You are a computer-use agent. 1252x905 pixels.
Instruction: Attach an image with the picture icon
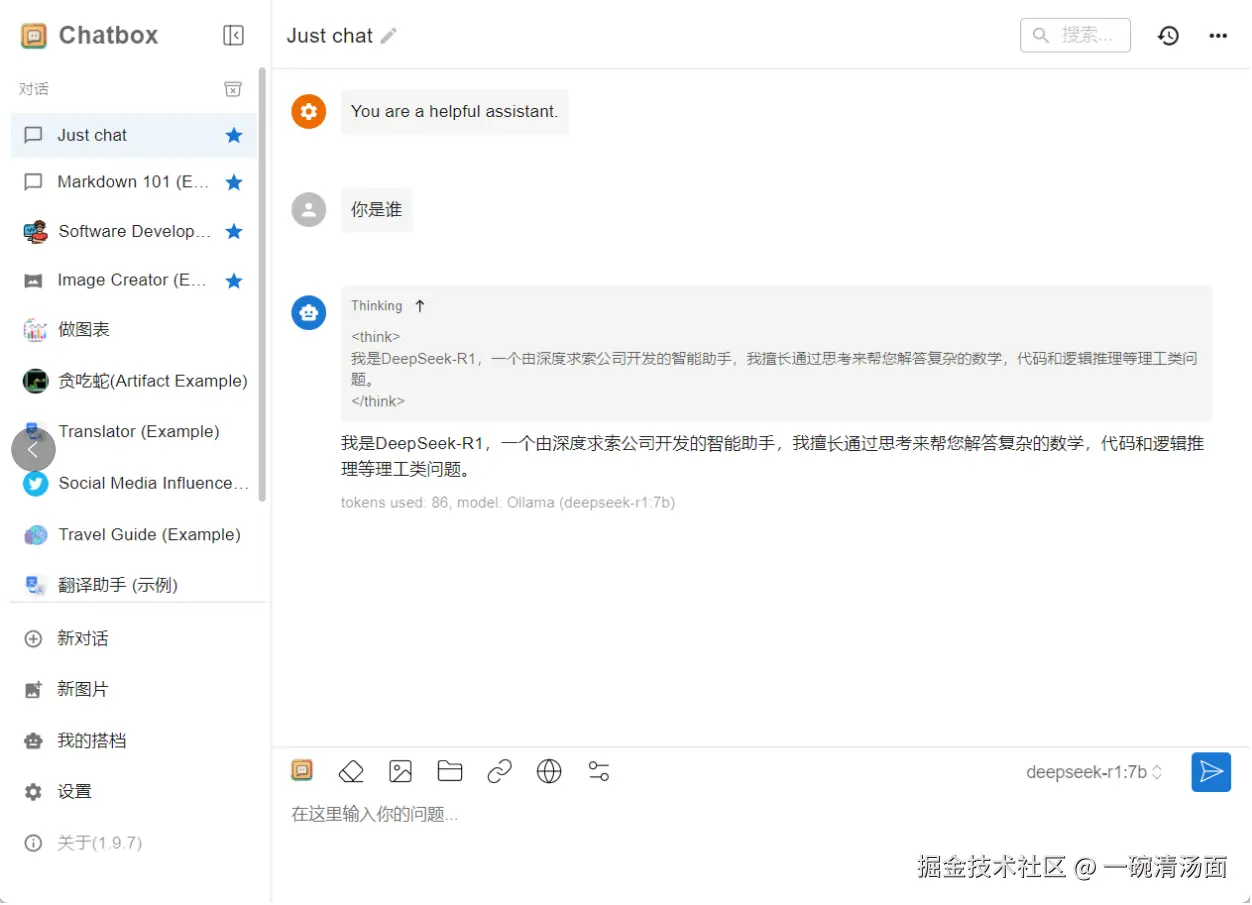[x=401, y=771]
